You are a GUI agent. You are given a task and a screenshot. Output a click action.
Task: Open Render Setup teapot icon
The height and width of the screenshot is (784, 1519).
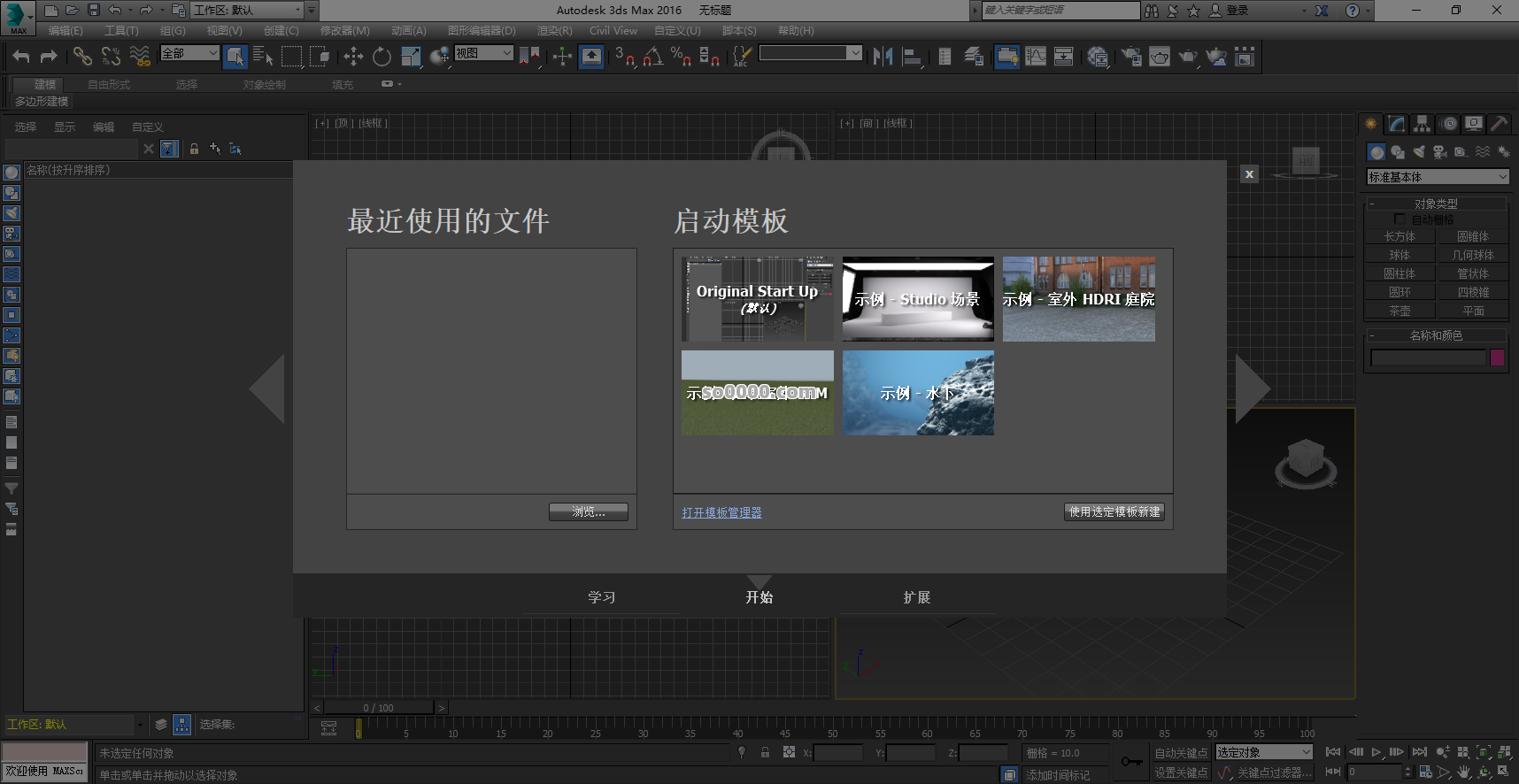(1131, 57)
